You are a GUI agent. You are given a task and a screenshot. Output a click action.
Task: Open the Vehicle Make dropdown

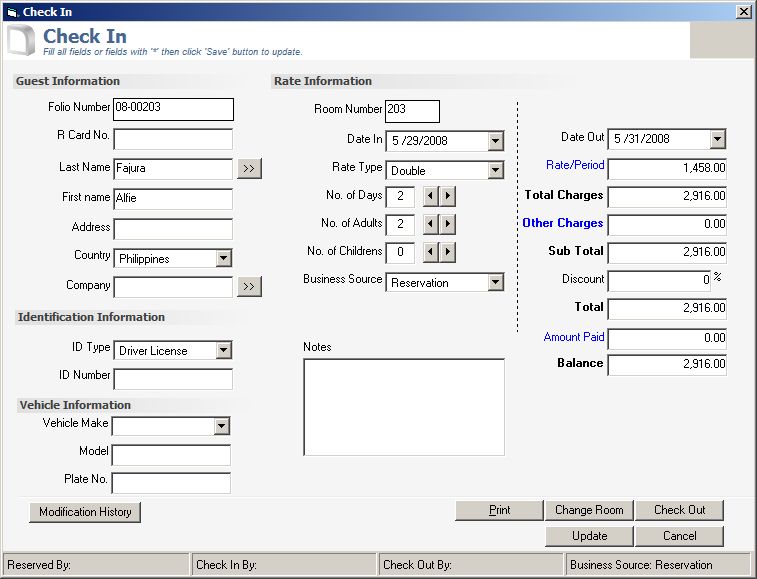point(221,427)
